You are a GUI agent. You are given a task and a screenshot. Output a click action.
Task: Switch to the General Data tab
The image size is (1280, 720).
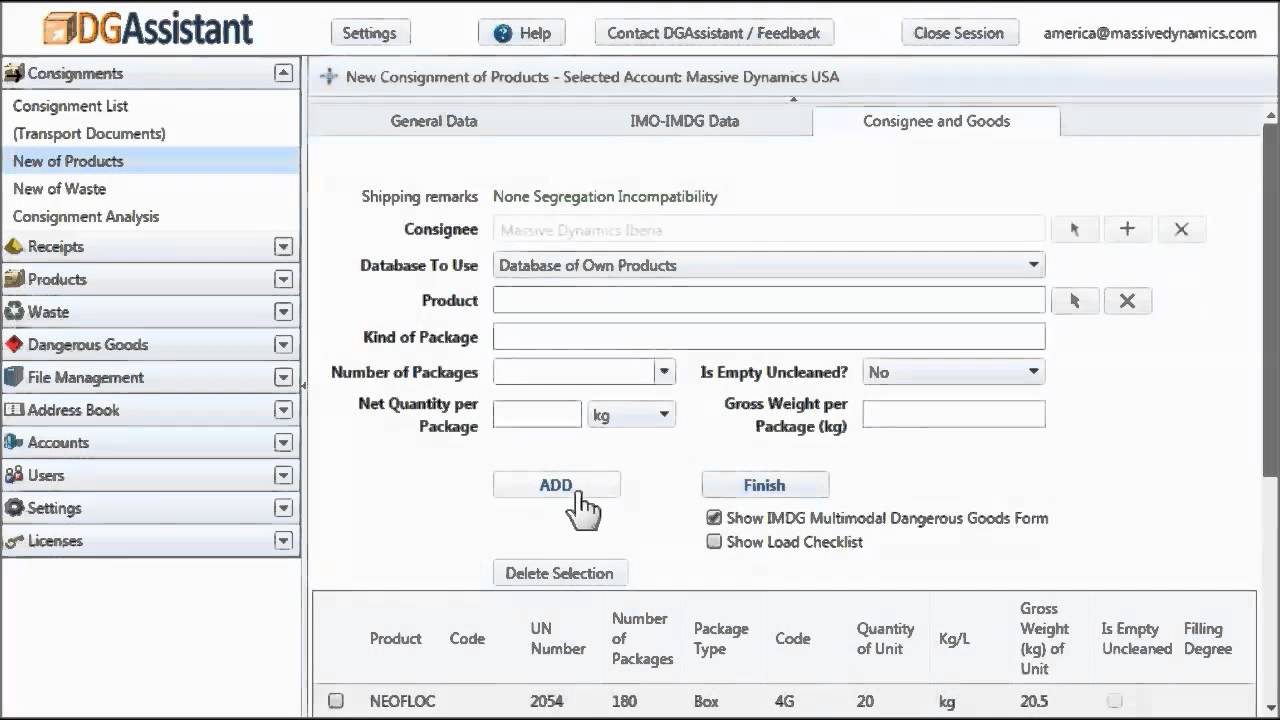(x=433, y=121)
